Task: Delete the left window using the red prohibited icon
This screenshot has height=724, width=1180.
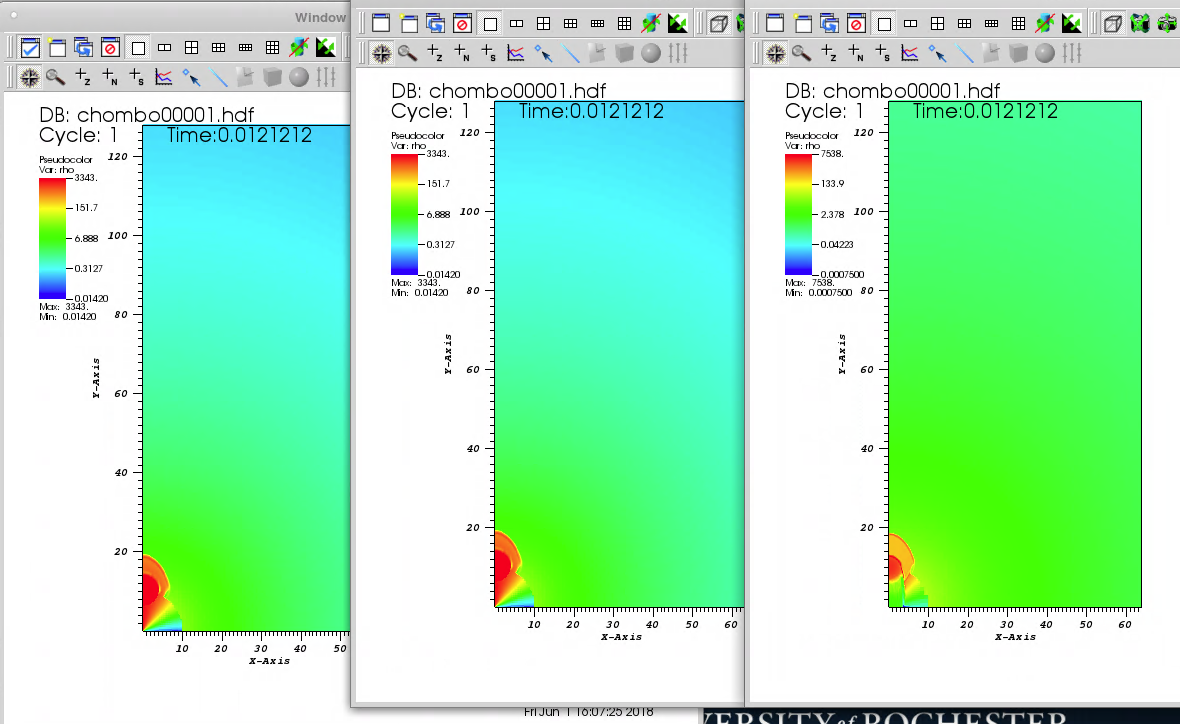Action: [111, 48]
